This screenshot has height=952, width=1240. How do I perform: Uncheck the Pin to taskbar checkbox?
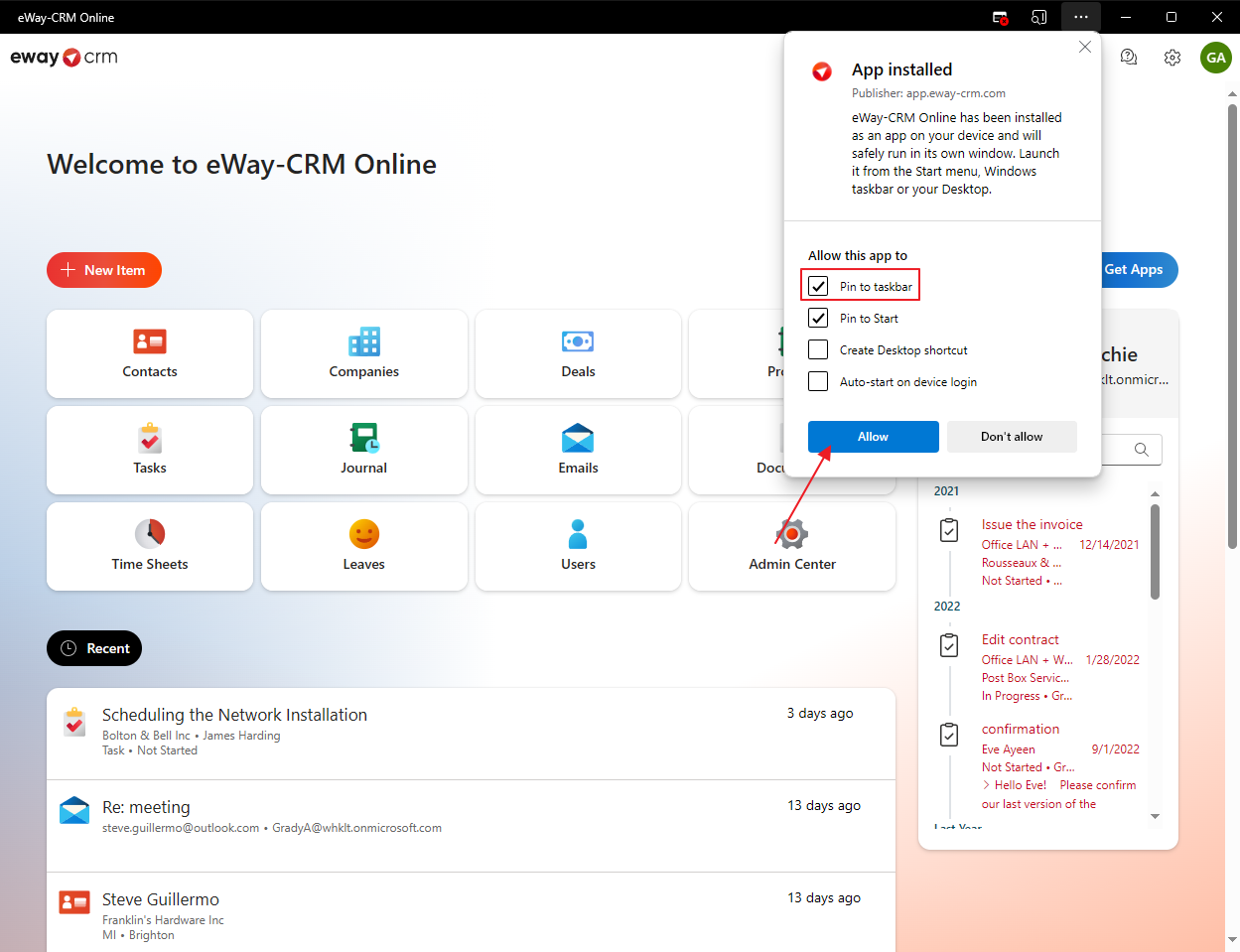818,286
